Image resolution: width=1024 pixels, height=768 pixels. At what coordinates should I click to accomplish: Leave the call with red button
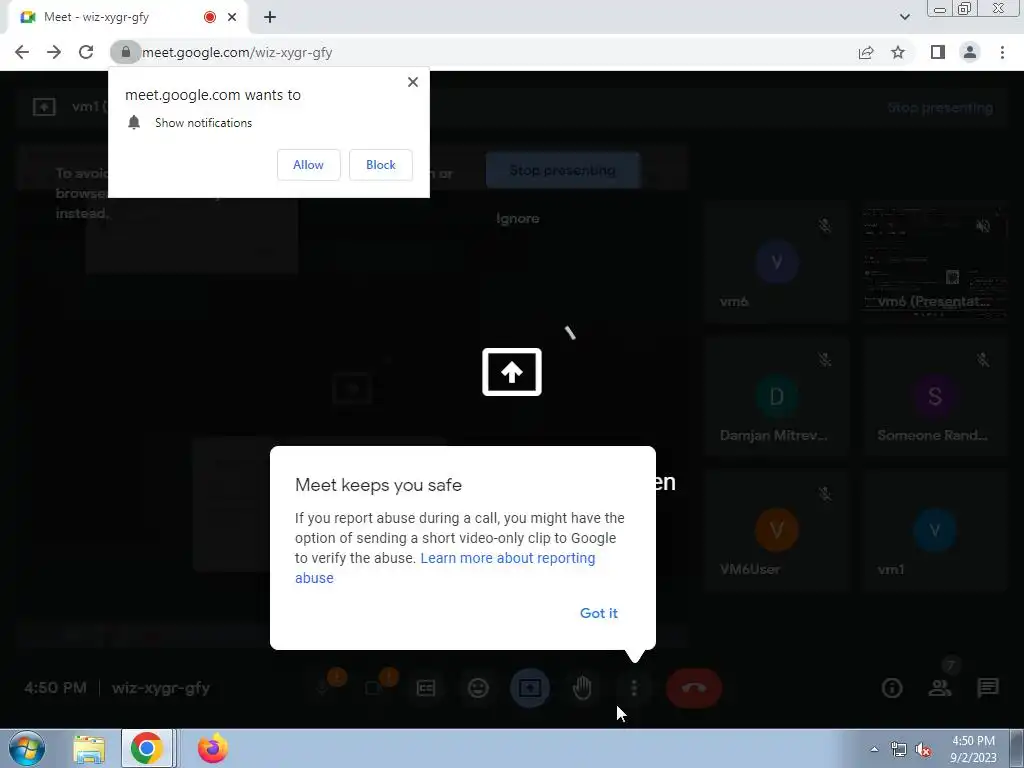click(x=694, y=688)
